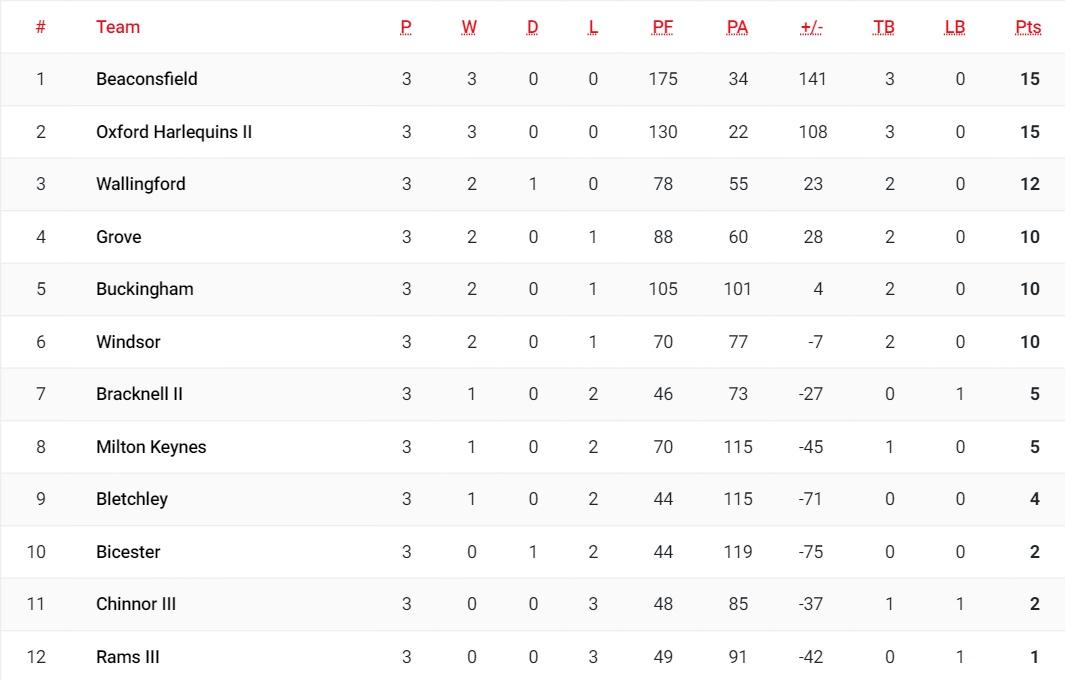Select the Windsor team link
The height and width of the screenshot is (680, 1065).
point(128,342)
